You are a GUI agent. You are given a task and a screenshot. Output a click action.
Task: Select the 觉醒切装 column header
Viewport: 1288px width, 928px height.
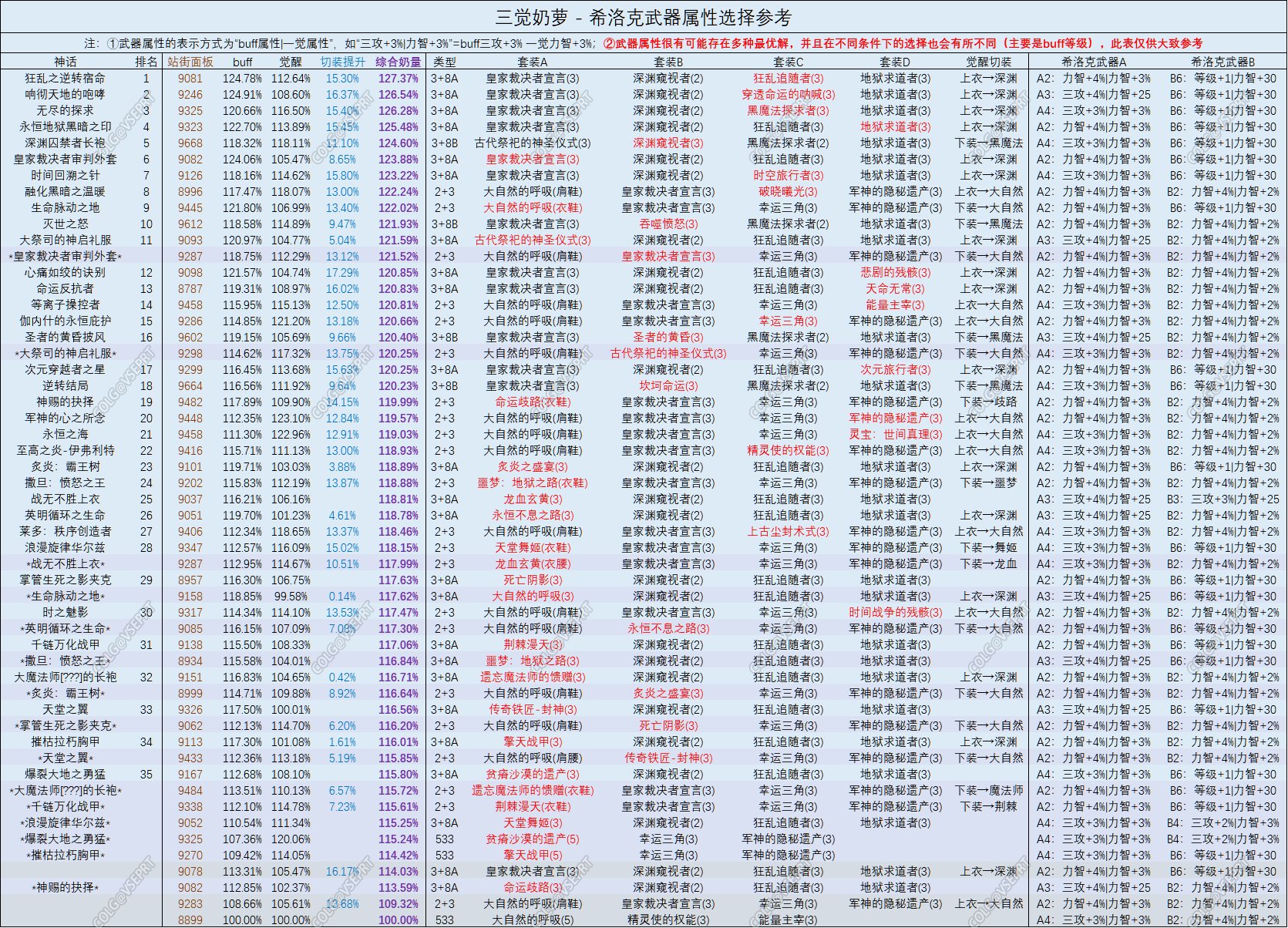[x=989, y=62]
